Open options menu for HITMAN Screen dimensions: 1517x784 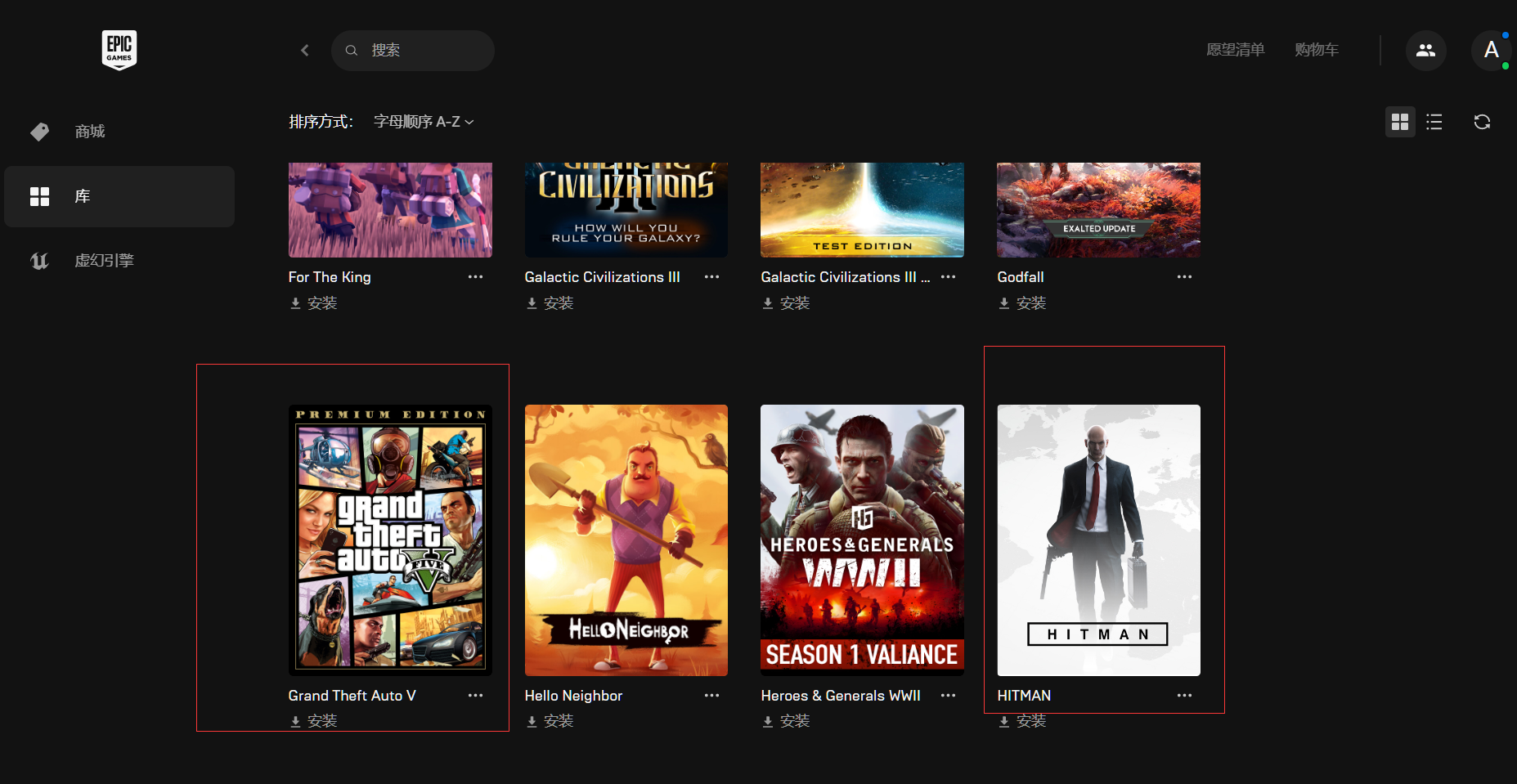[x=1184, y=696]
